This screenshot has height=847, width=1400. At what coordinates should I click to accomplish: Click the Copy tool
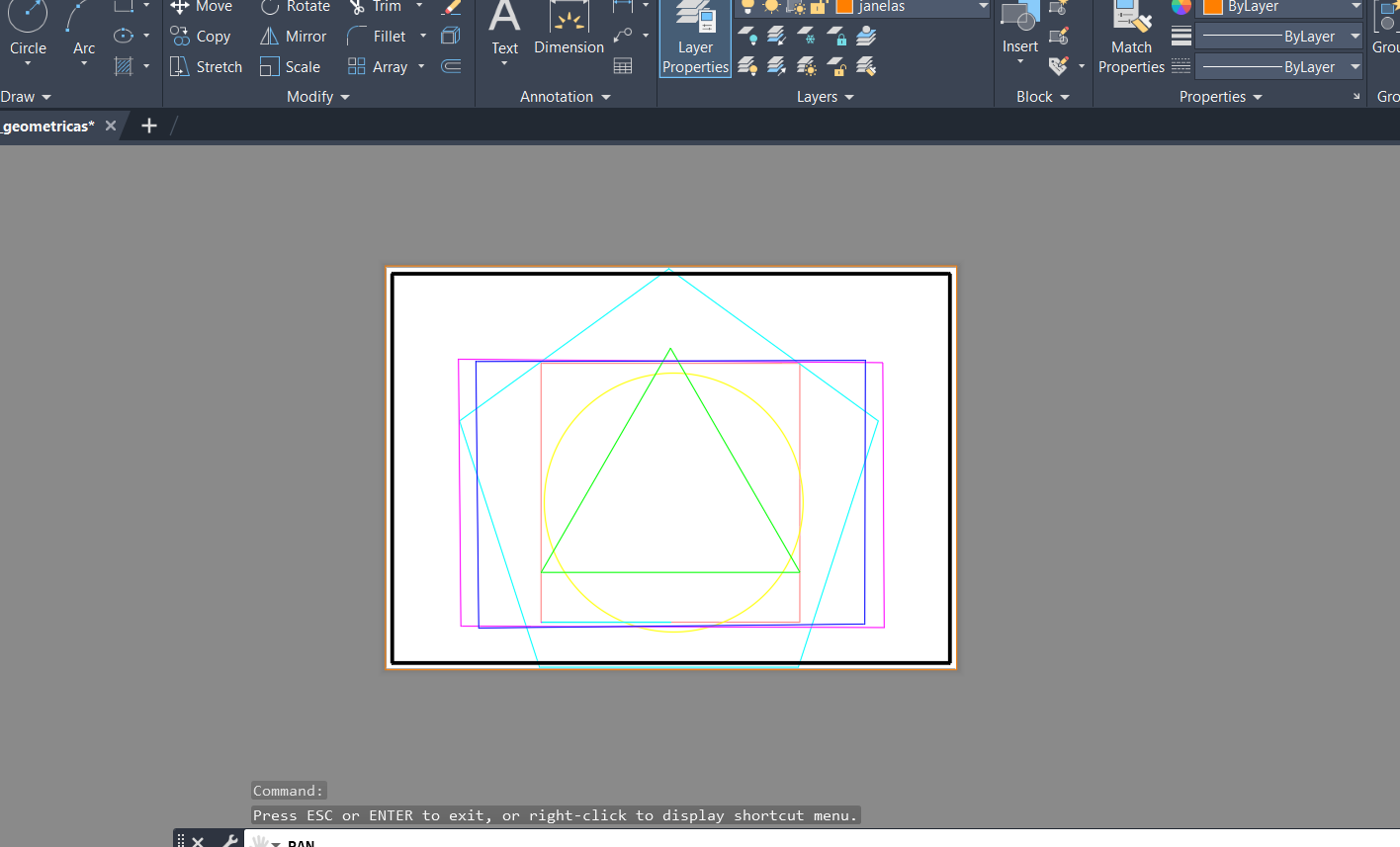201,37
